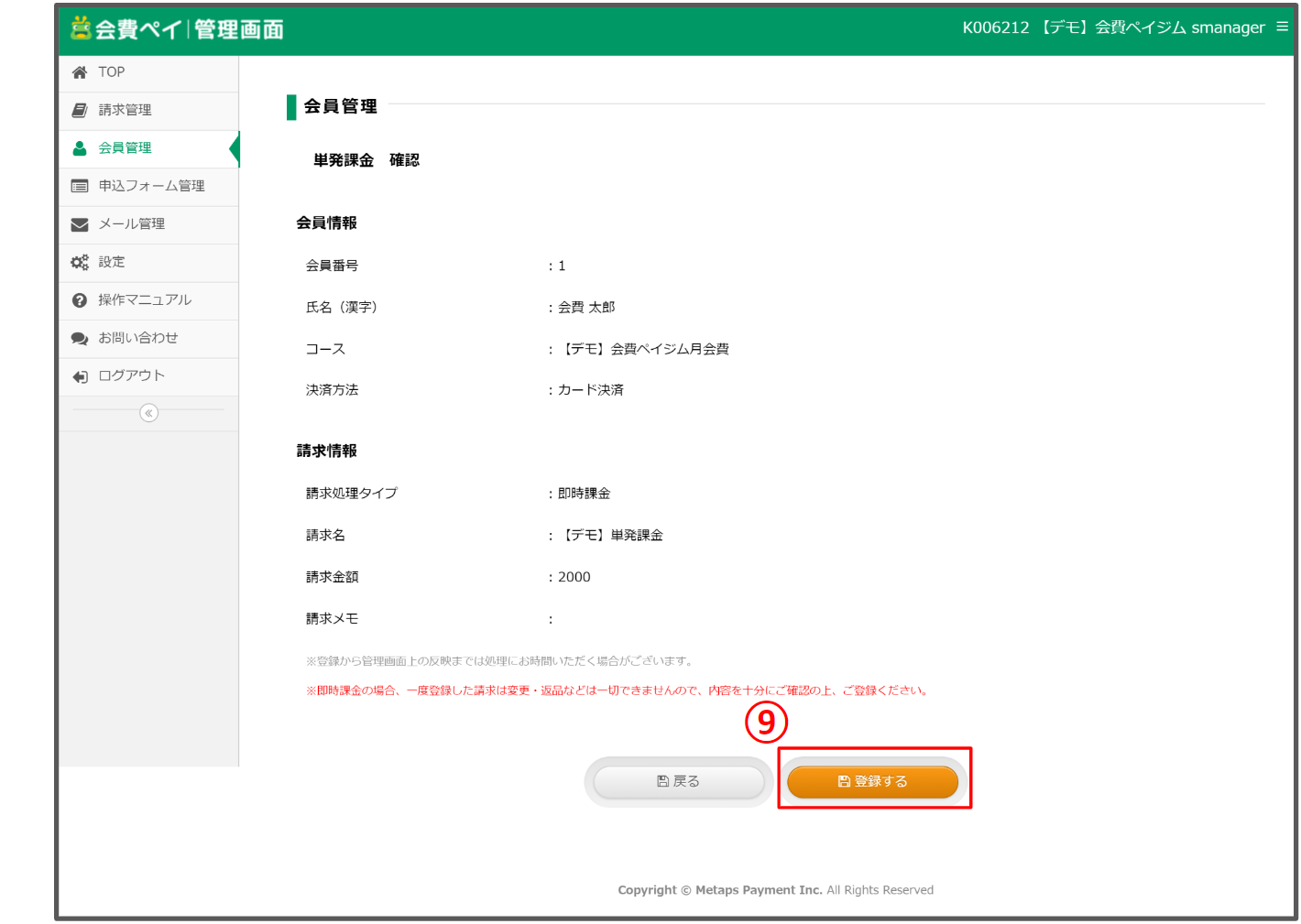1301x924 pixels.
Task: Click the logout arrow icon
Action: tap(80, 376)
